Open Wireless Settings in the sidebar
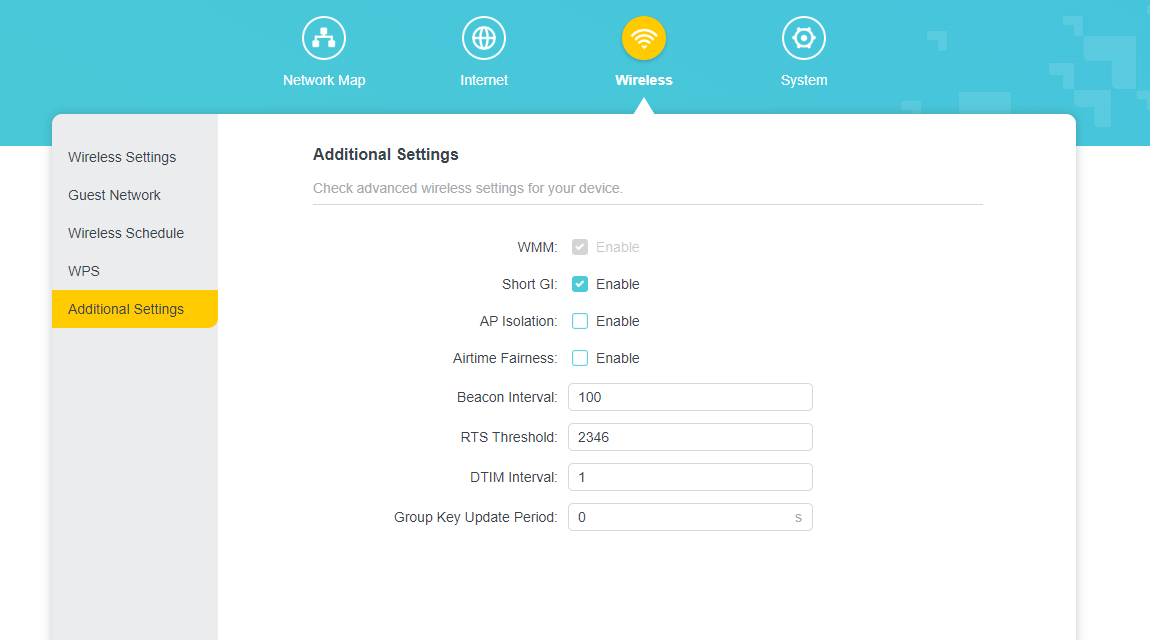Screen dimensions: 1150x640 tap(122, 157)
